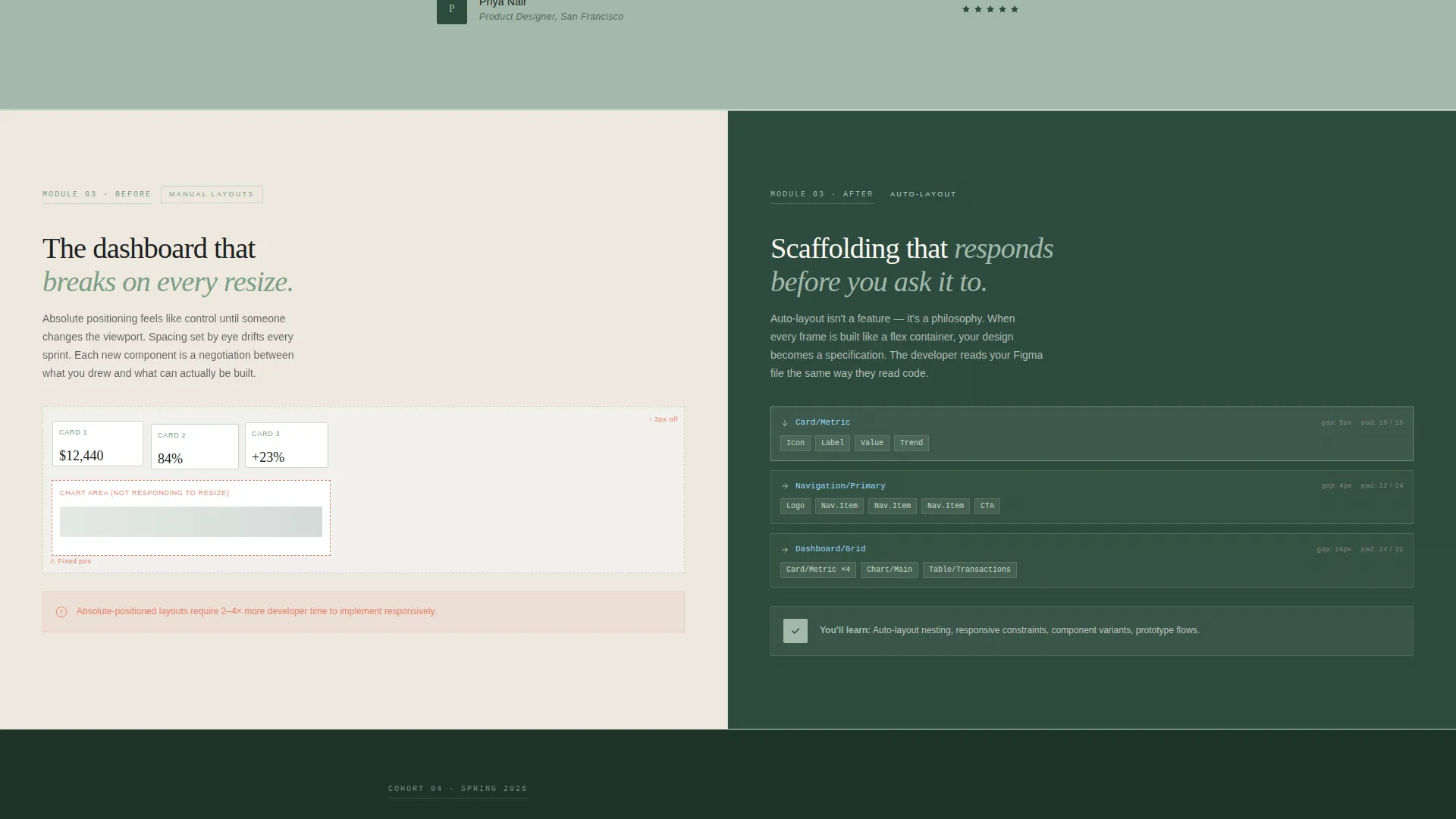The height and width of the screenshot is (819, 1456).
Task: Expand the Dashboard/Grid row arrow
Action: [785, 550]
